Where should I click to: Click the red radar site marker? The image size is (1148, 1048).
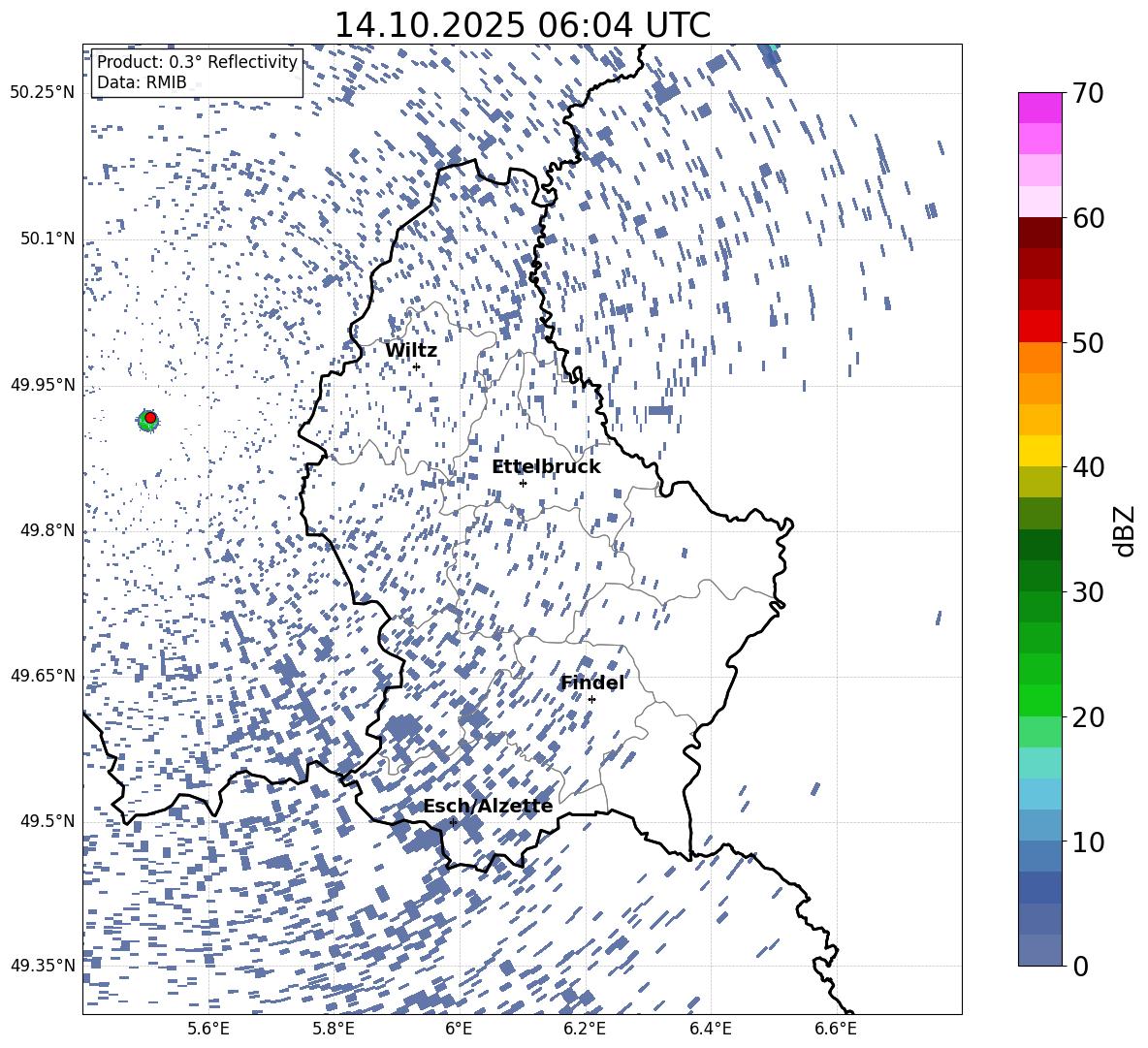[x=150, y=418]
